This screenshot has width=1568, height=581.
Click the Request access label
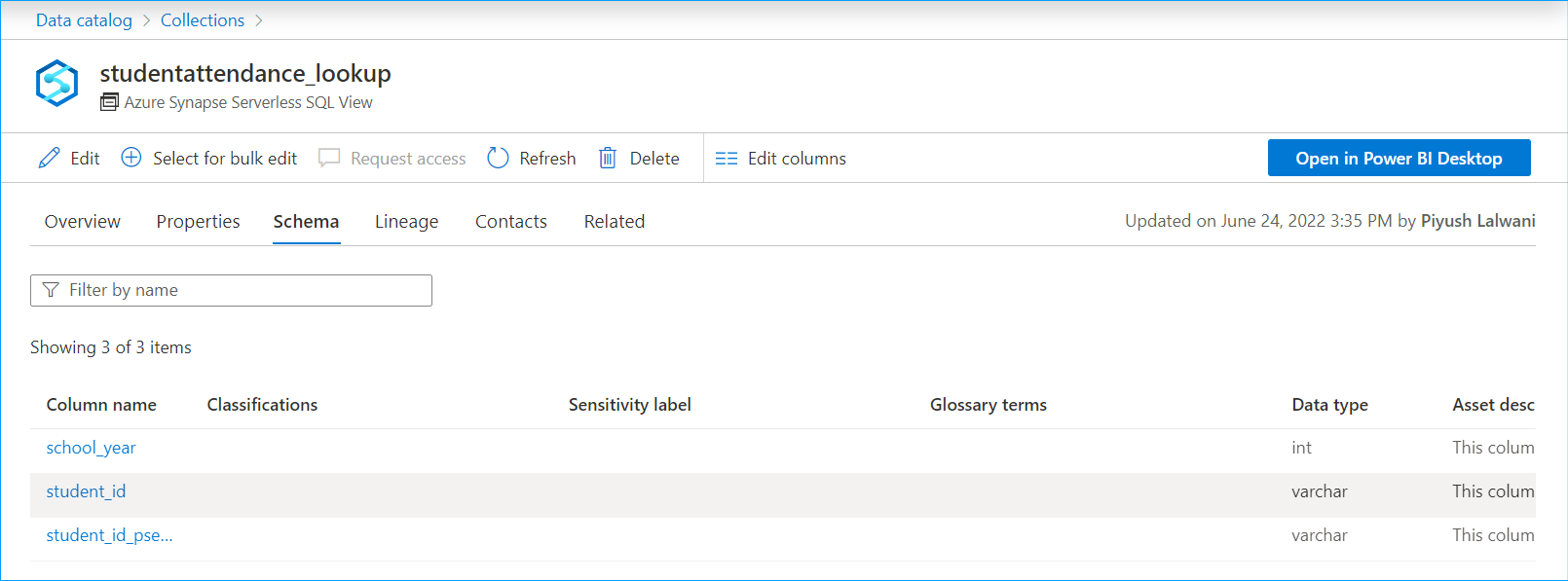pyautogui.click(x=408, y=159)
